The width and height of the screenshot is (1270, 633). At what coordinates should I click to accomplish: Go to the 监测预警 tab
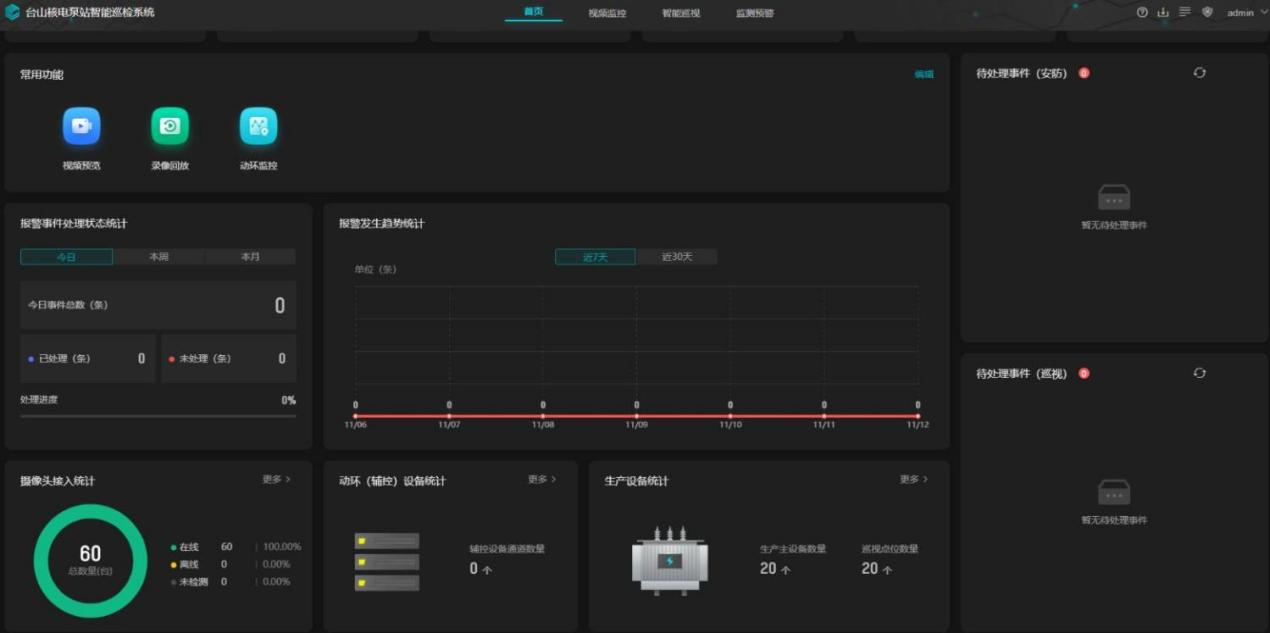(754, 13)
